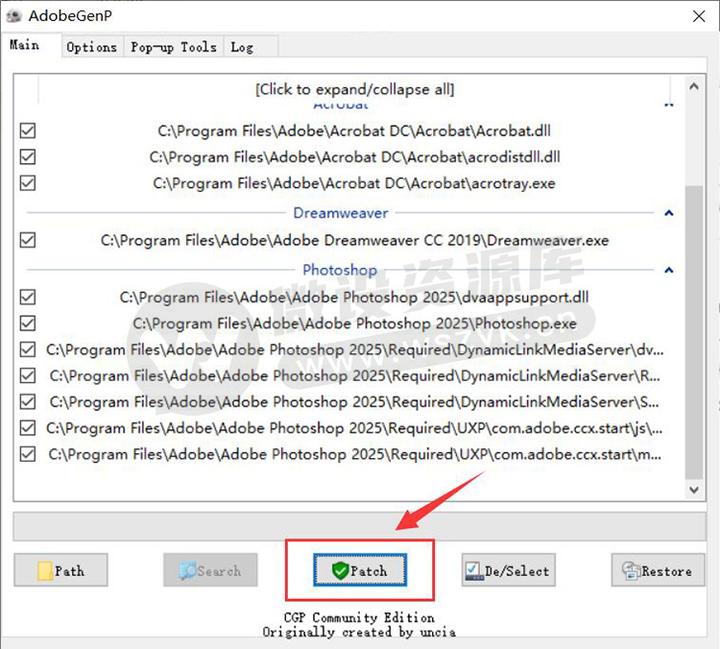The height and width of the screenshot is (649, 720).
Task: Toggle the Dreamweaver.exe checkbox
Action: click(x=28, y=240)
